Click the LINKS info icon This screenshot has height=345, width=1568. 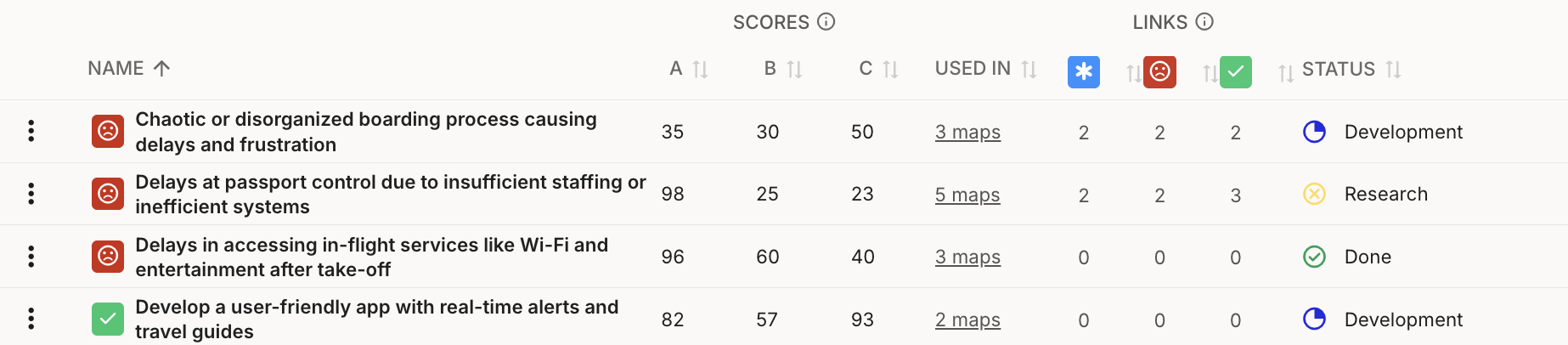pyautogui.click(x=1204, y=22)
